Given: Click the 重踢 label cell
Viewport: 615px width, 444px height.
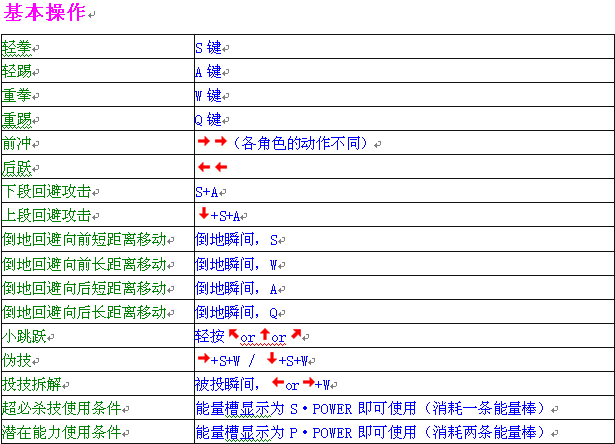Looking at the screenshot, I should click(18, 119).
